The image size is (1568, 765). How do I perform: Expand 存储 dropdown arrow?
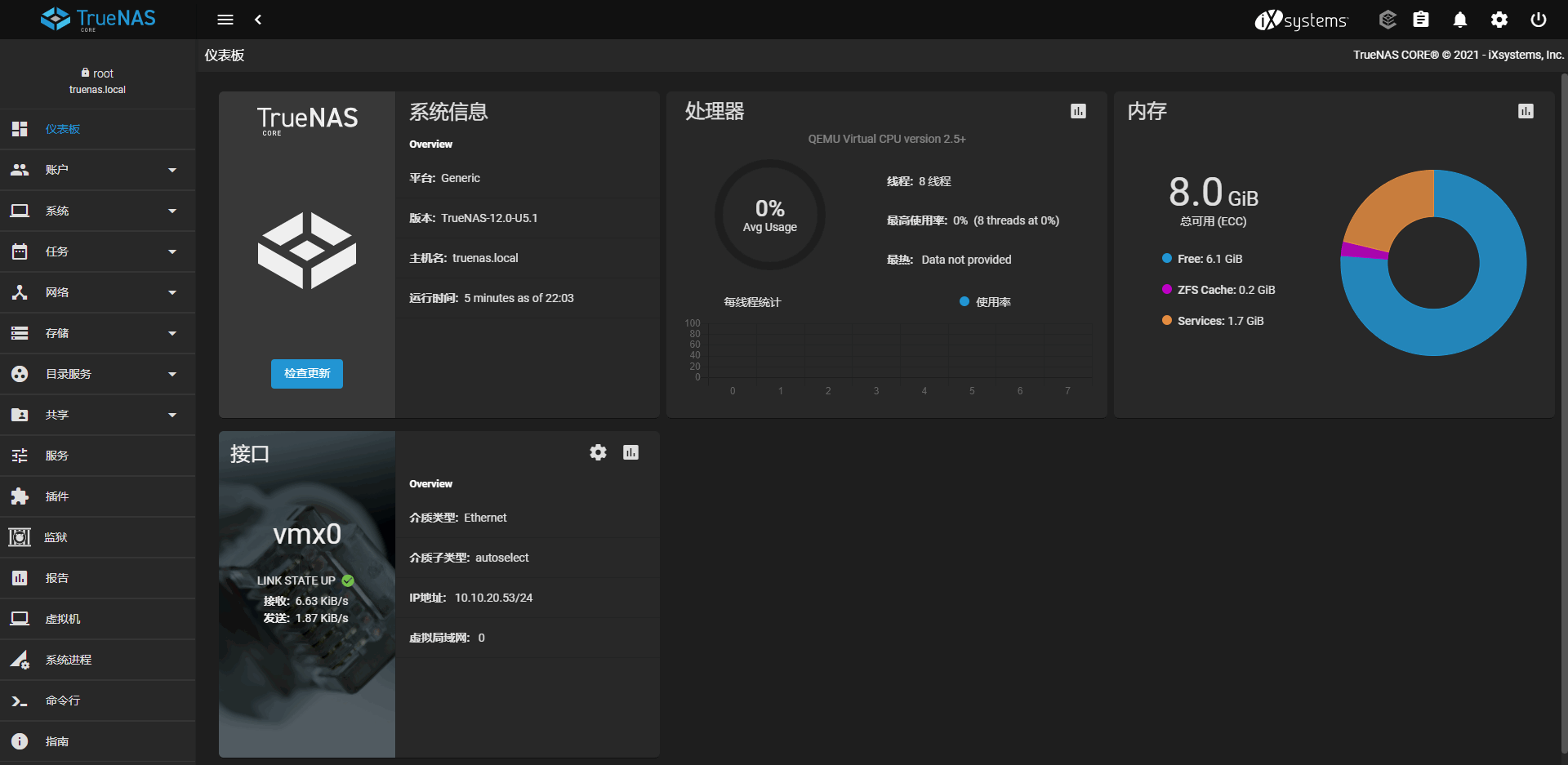tap(172, 333)
